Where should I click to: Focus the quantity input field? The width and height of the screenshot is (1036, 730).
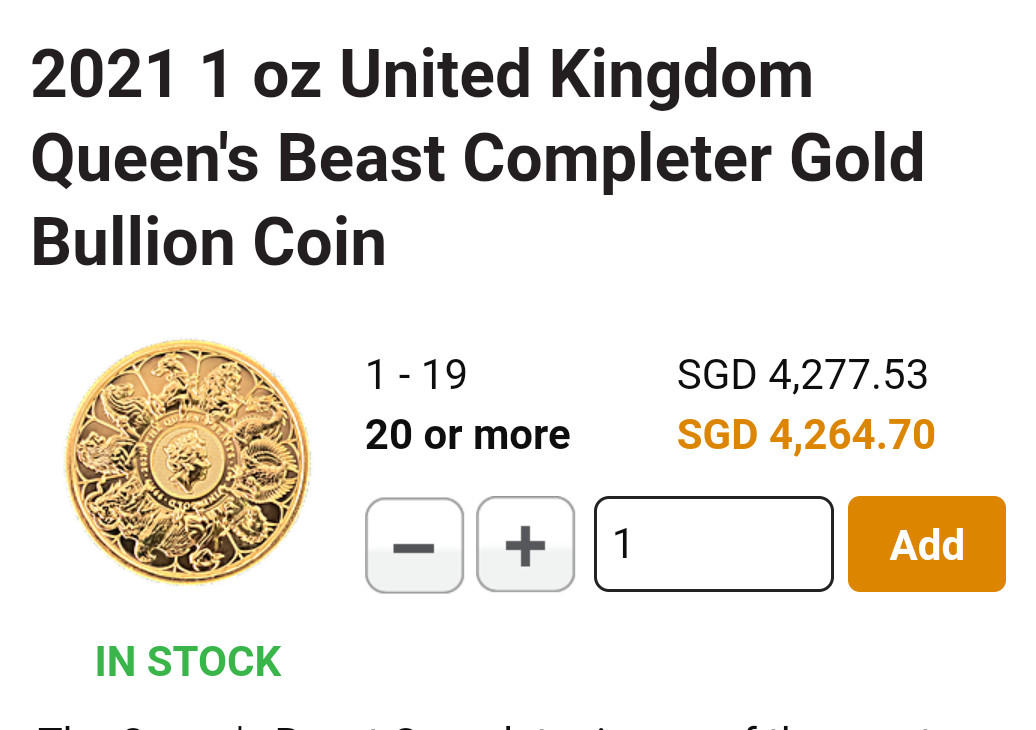pyautogui.click(x=713, y=545)
